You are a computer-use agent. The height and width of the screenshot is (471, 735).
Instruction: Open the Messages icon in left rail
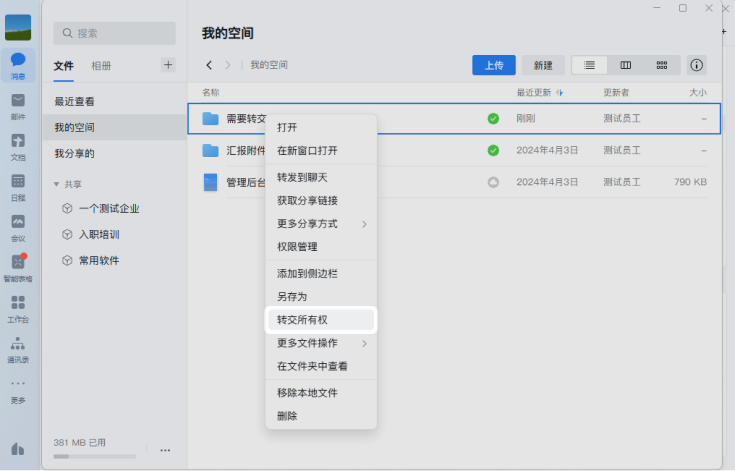(x=18, y=65)
